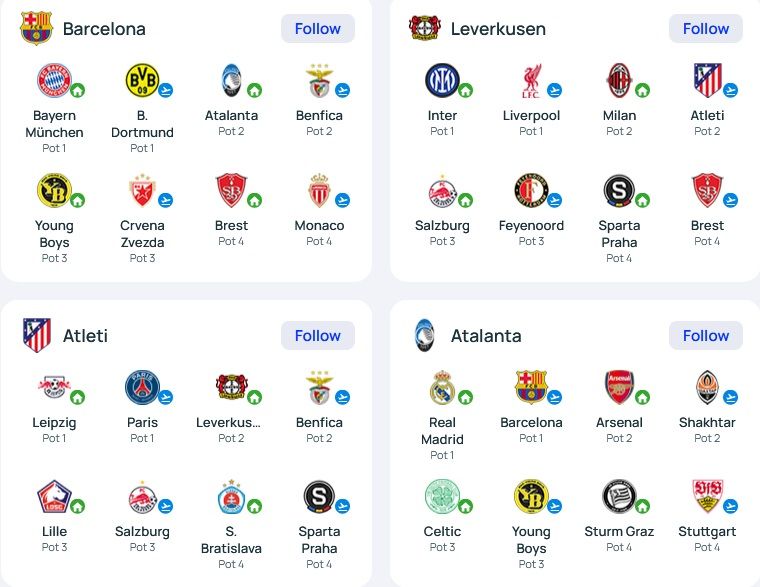Image resolution: width=760 pixels, height=587 pixels.
Task: Click the away plane badge beside B. Dortmund
Action: [165, 90]
